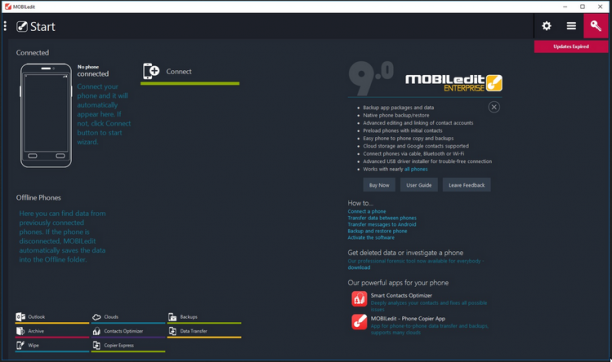Click the Contacts Optimizer icon
This screenshot has width=612, height=362.
click(96, 331)
